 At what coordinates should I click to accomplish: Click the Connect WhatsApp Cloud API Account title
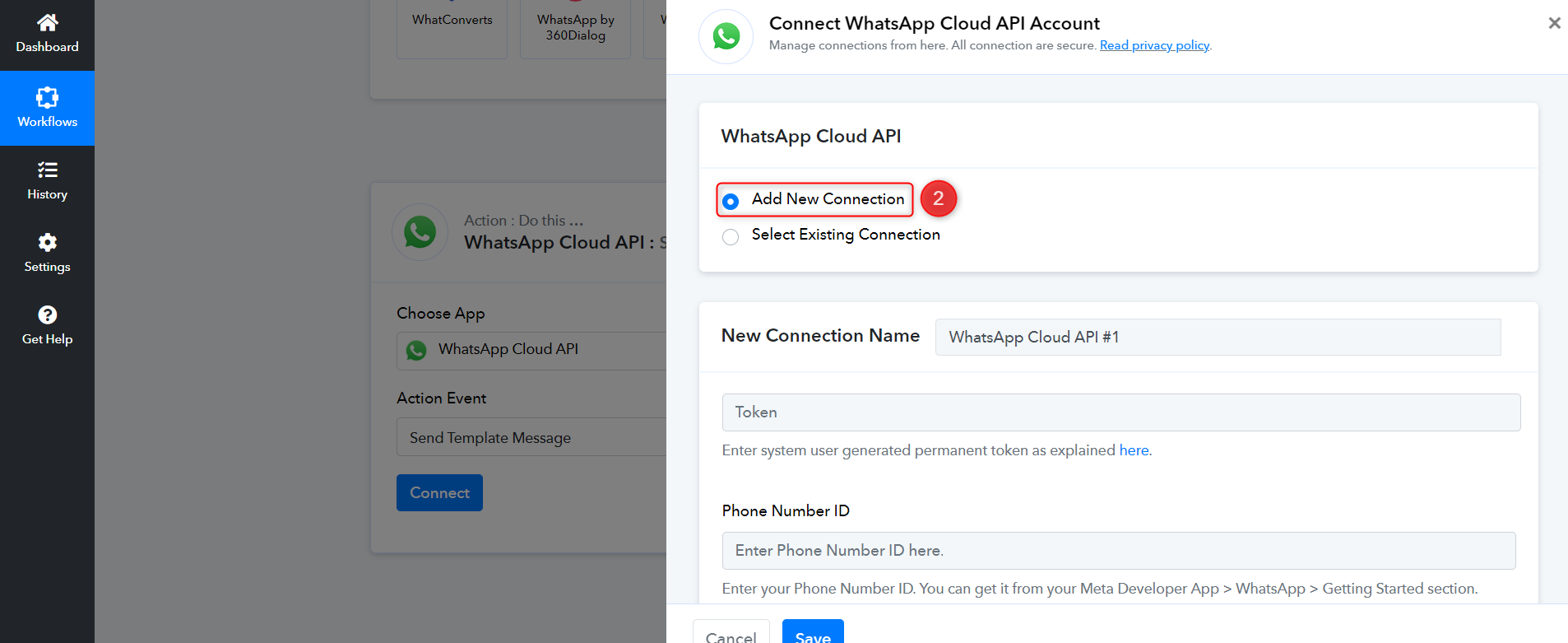(x=935, y=23)
